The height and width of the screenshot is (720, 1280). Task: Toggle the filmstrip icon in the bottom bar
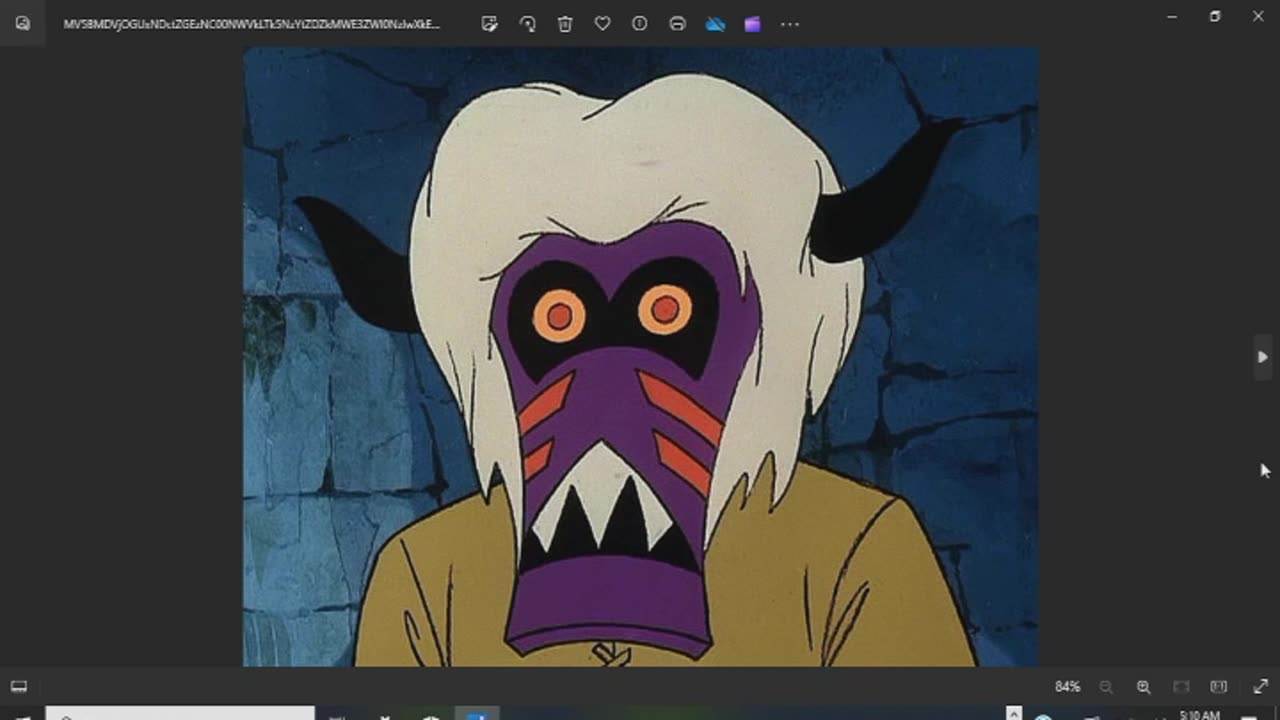tap(19, 687)
